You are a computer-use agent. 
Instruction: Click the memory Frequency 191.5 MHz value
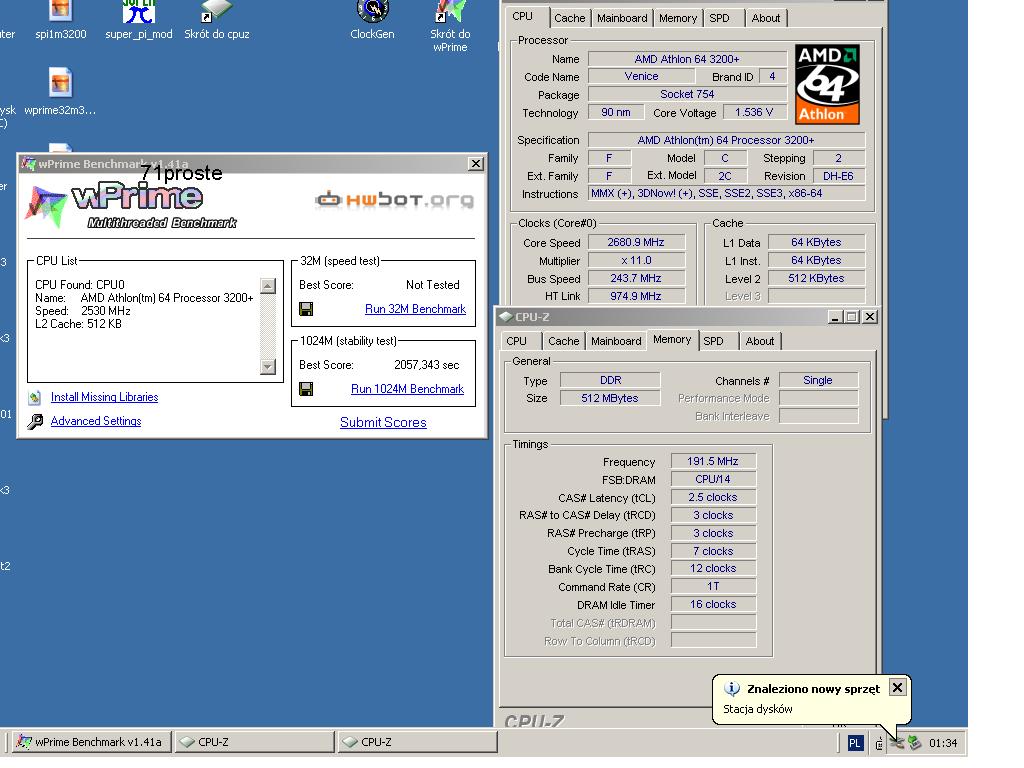click(713, 461)
